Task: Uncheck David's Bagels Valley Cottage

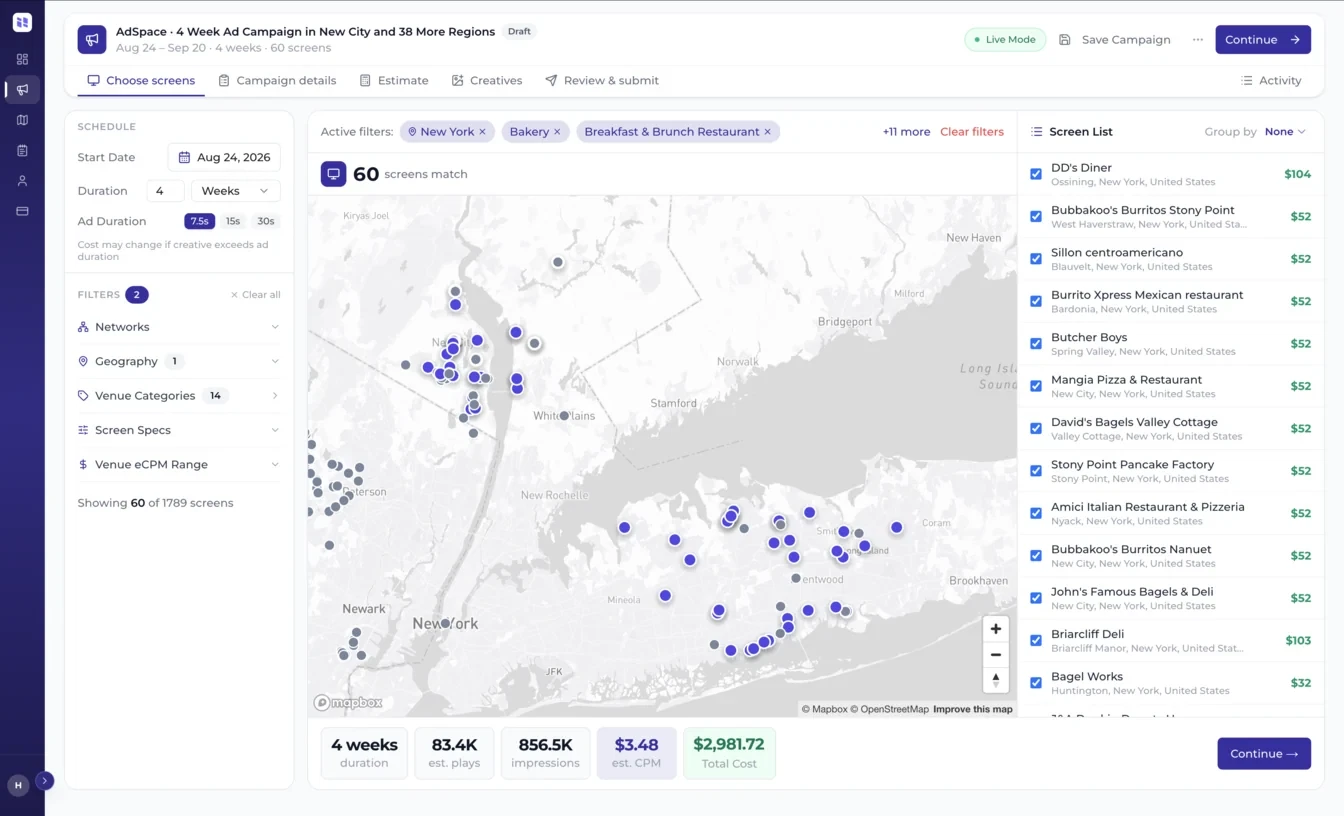Action: (1036, 428)
